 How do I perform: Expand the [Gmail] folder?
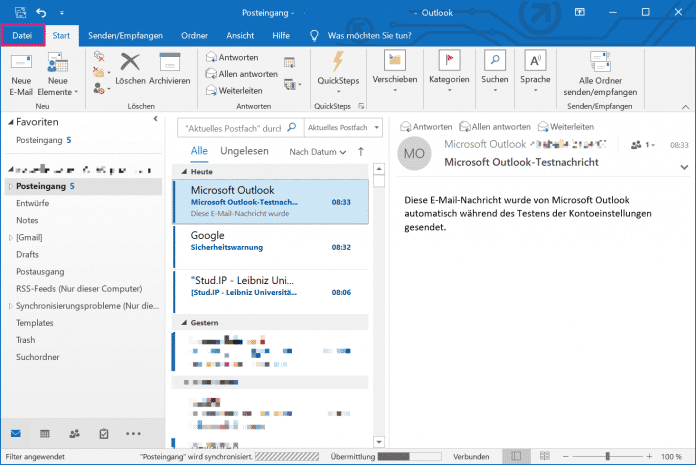pos(11,237)
